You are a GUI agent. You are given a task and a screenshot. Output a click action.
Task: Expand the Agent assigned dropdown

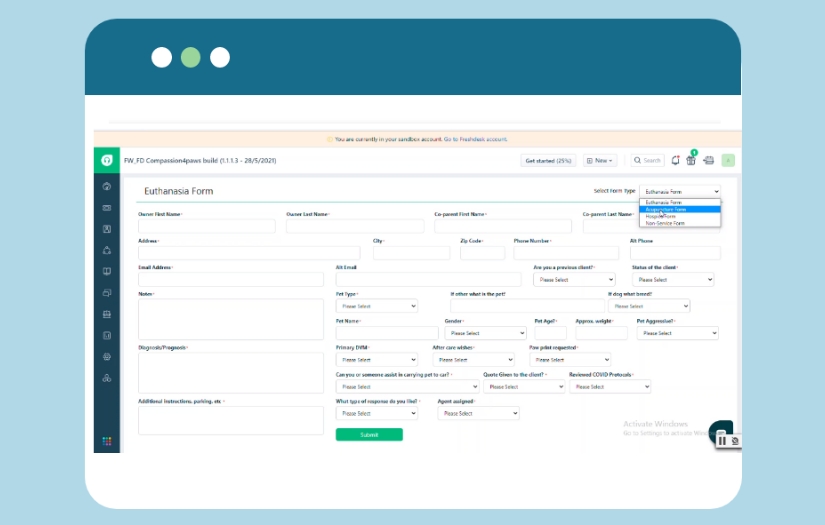tap(479, 413)
